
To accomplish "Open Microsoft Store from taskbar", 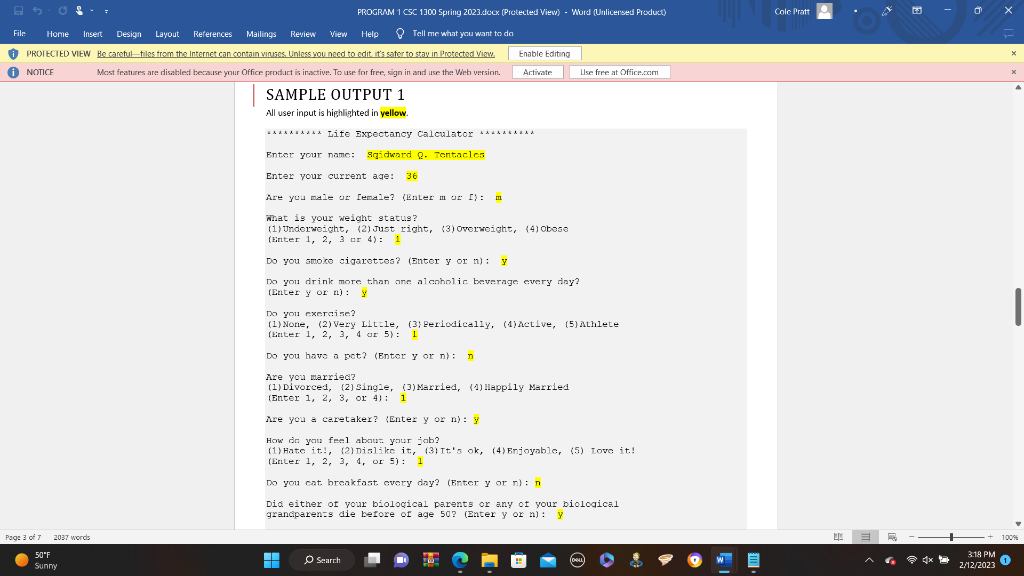I will point(519,560).
